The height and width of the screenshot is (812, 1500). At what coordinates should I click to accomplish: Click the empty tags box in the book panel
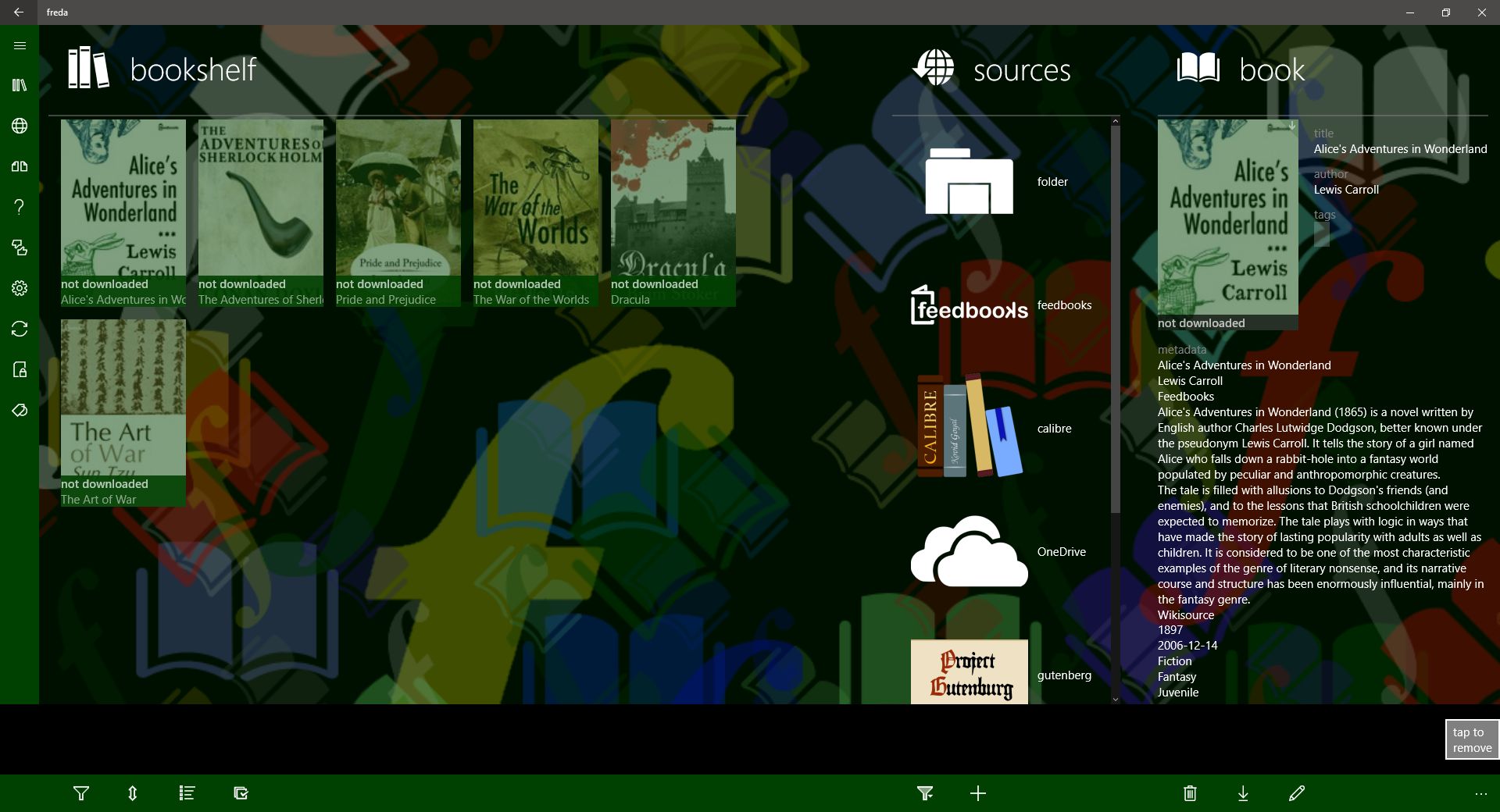coord(1322,234)
